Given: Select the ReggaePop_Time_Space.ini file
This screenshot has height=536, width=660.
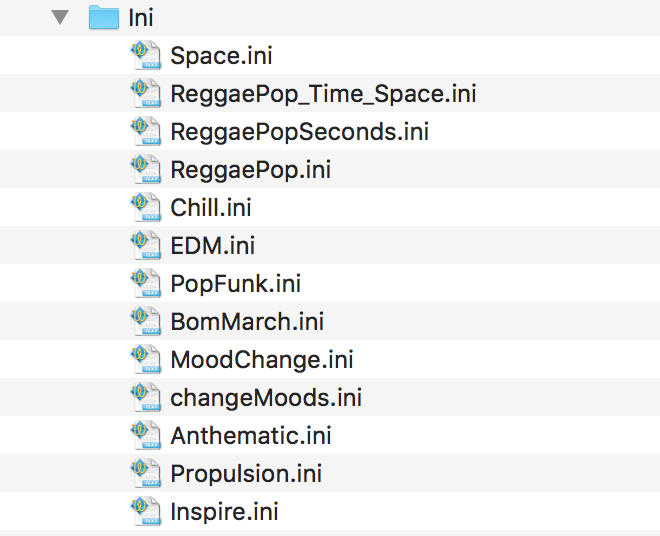Looking at the screenshot, I should [323, 93].
